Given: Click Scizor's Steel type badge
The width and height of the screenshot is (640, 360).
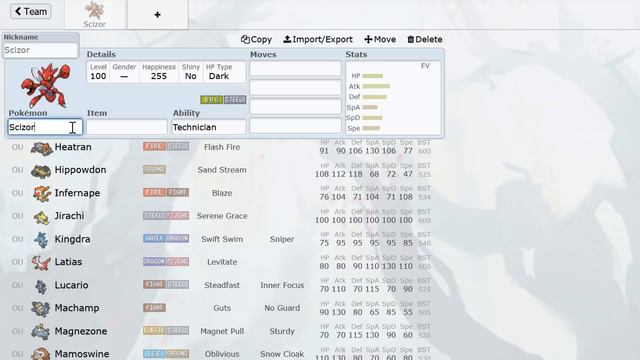Looking at the screenshot, I should click(235, 100).
